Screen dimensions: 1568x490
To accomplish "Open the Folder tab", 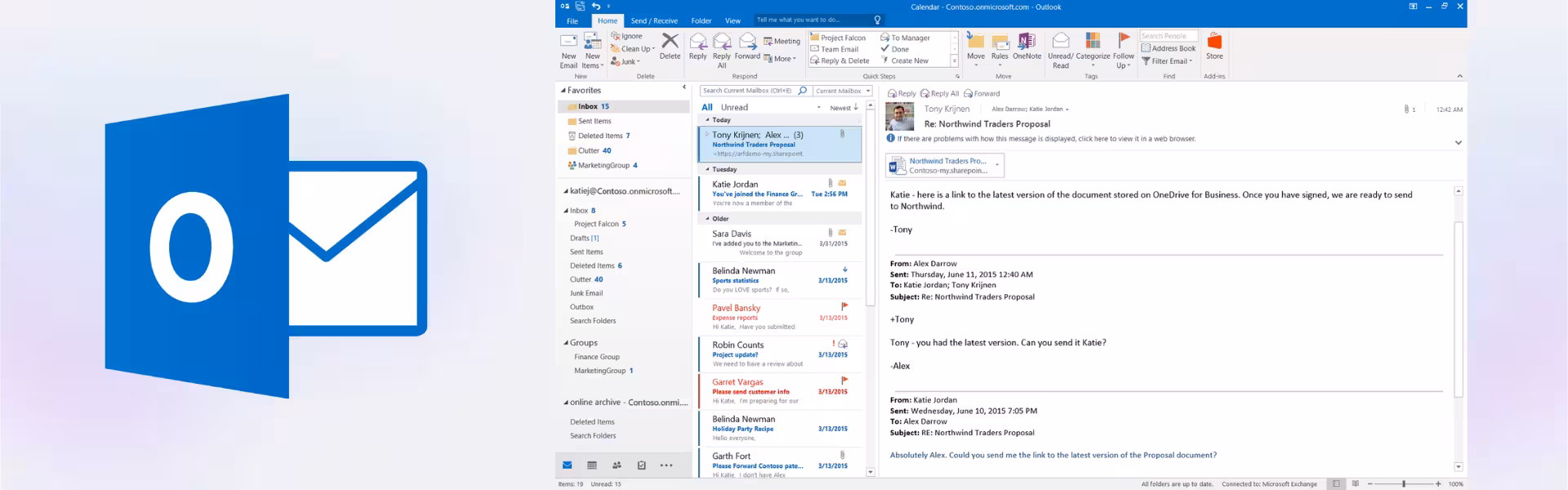I will click(x=702, y=20).
